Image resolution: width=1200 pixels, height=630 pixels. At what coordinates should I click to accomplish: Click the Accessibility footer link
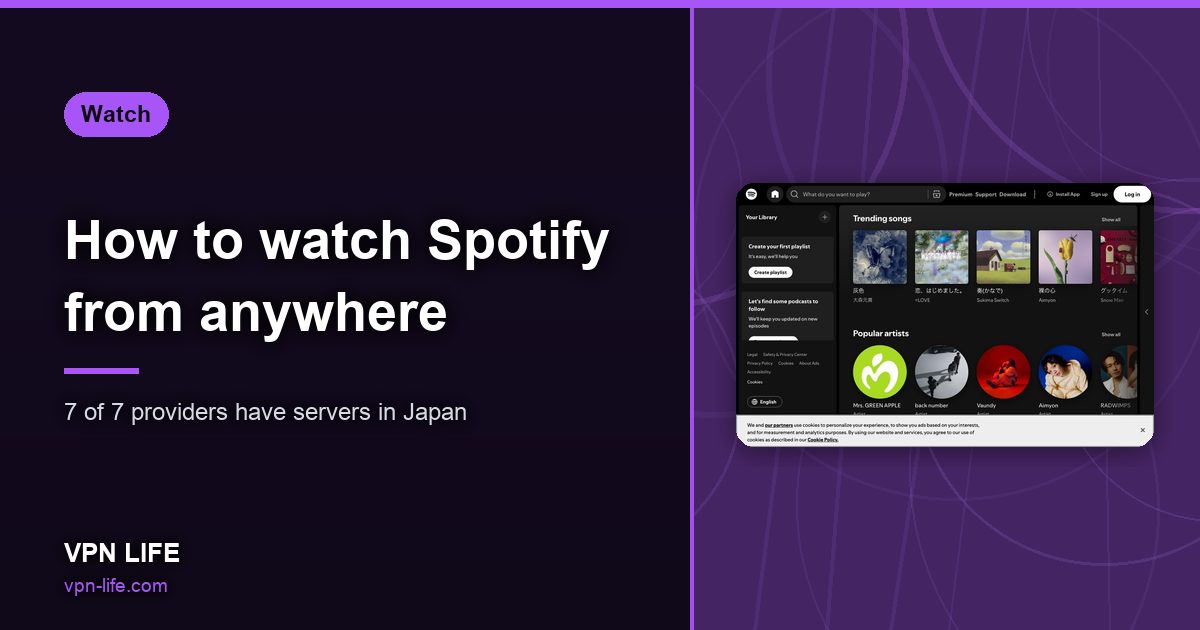pos(759,372)
